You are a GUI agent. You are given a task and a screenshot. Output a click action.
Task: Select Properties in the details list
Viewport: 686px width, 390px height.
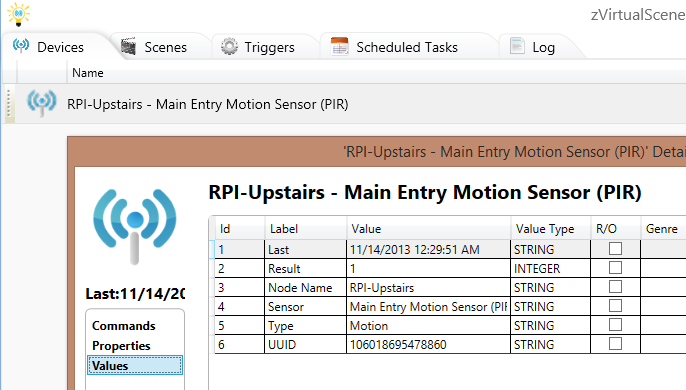121,346
